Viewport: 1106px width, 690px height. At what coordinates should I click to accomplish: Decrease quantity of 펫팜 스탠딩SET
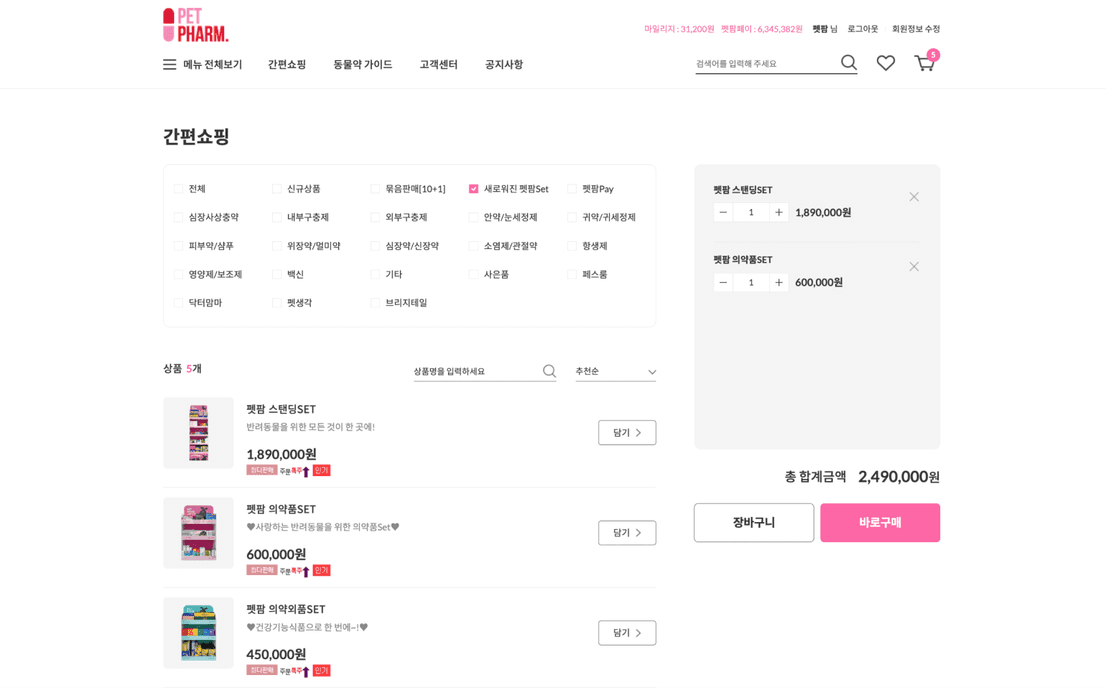[723, 212]
